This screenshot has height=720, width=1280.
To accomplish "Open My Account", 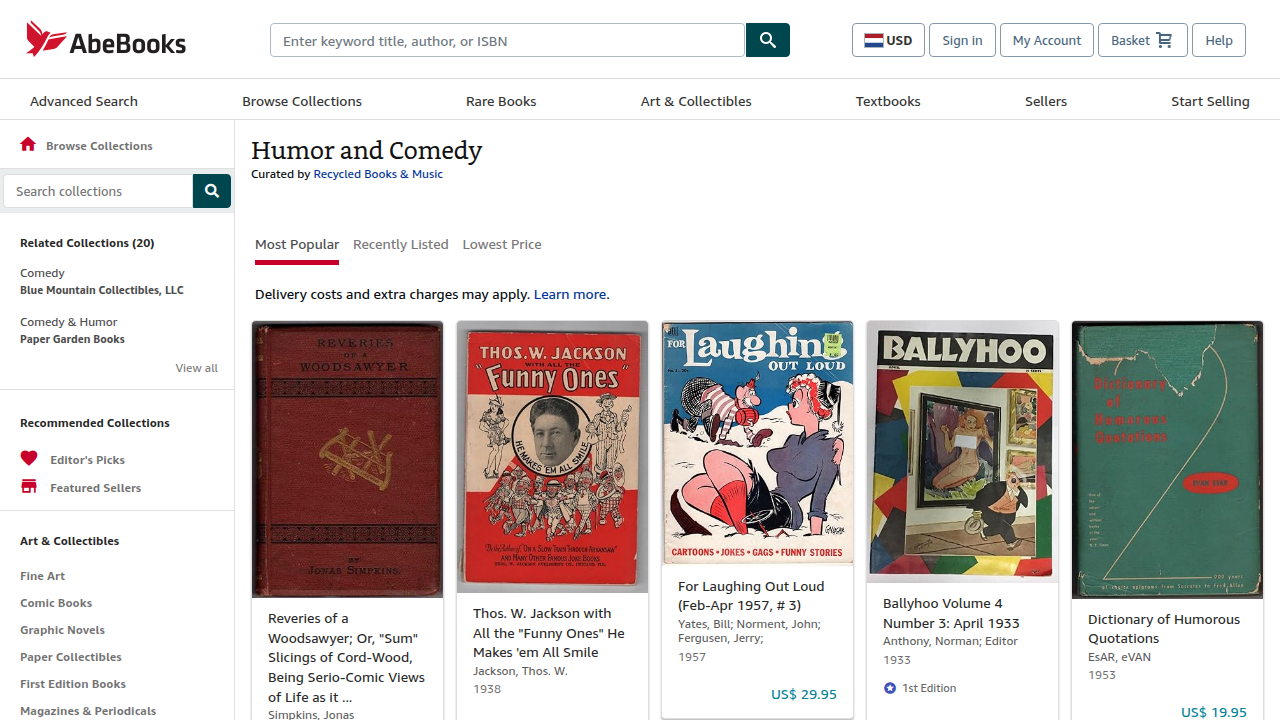I will click(1047, 40).
